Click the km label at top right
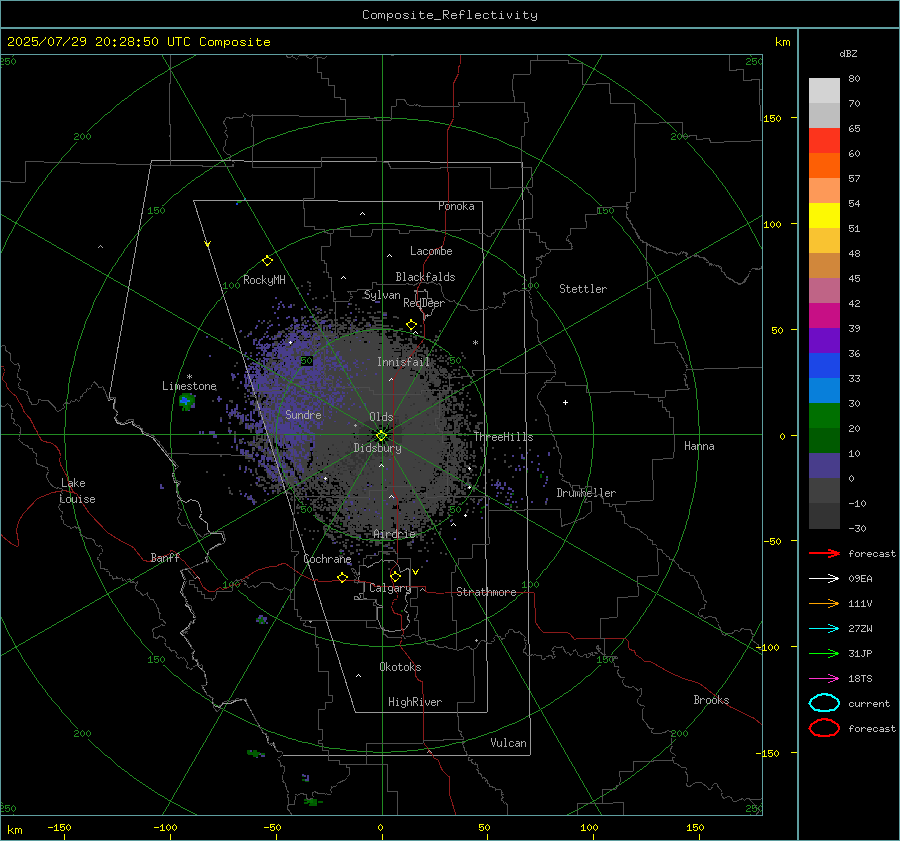The image size is (900, 841). (782, 42)
